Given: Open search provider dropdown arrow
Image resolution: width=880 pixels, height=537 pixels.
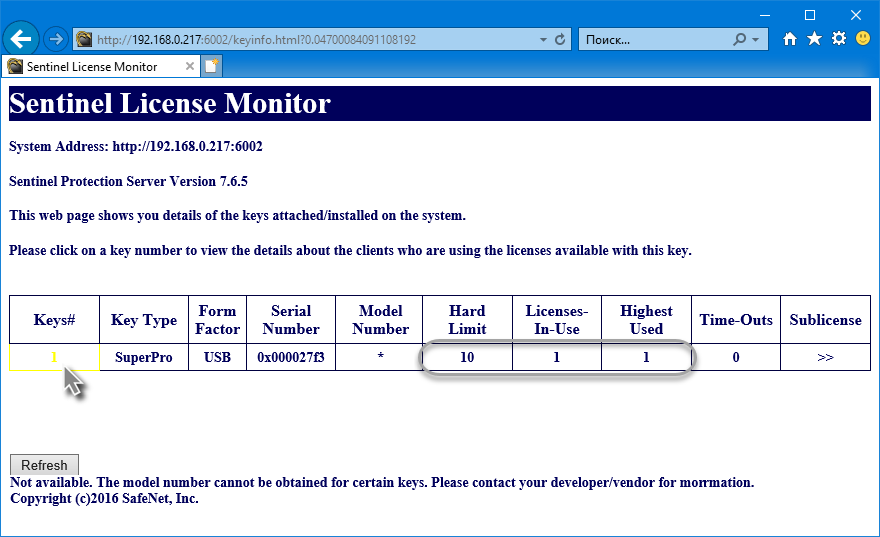Looking at the screenshot, I should click(755, 40).
